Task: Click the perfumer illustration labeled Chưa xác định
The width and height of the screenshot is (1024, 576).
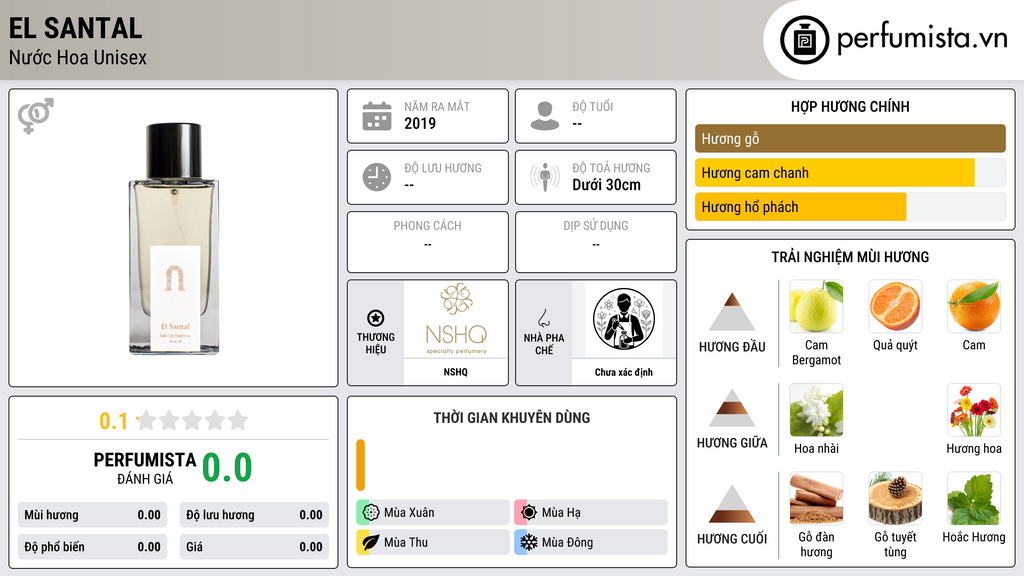Action: pos(624,319)
